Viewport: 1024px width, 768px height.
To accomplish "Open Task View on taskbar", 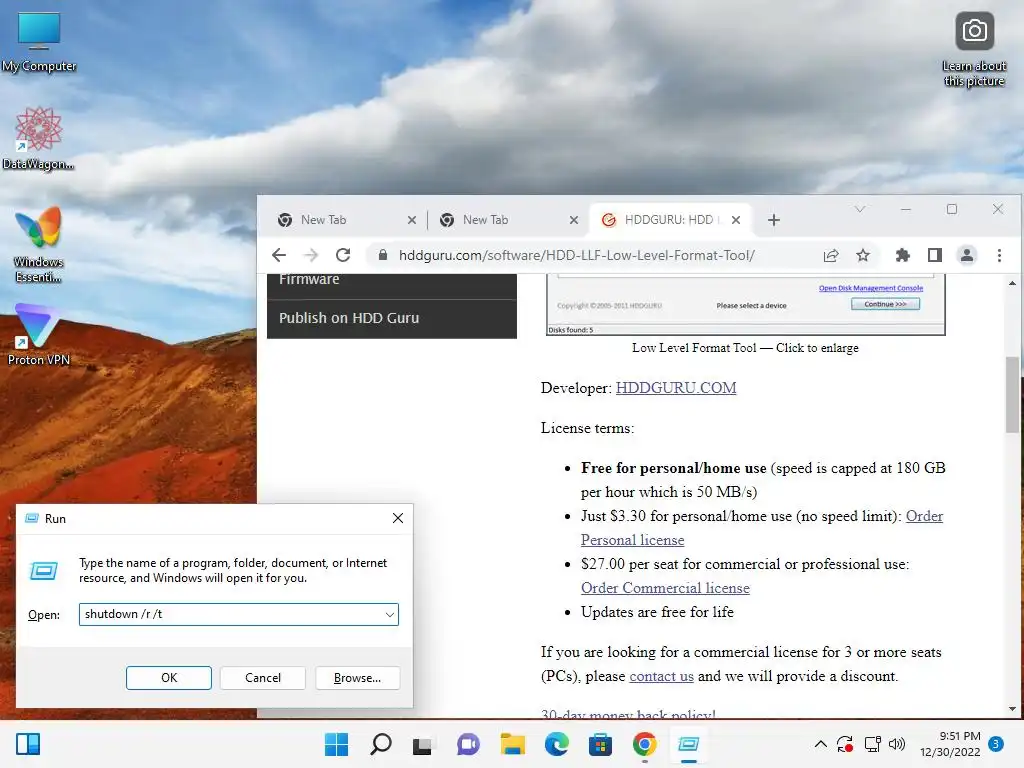I will (x=424, y=744).
